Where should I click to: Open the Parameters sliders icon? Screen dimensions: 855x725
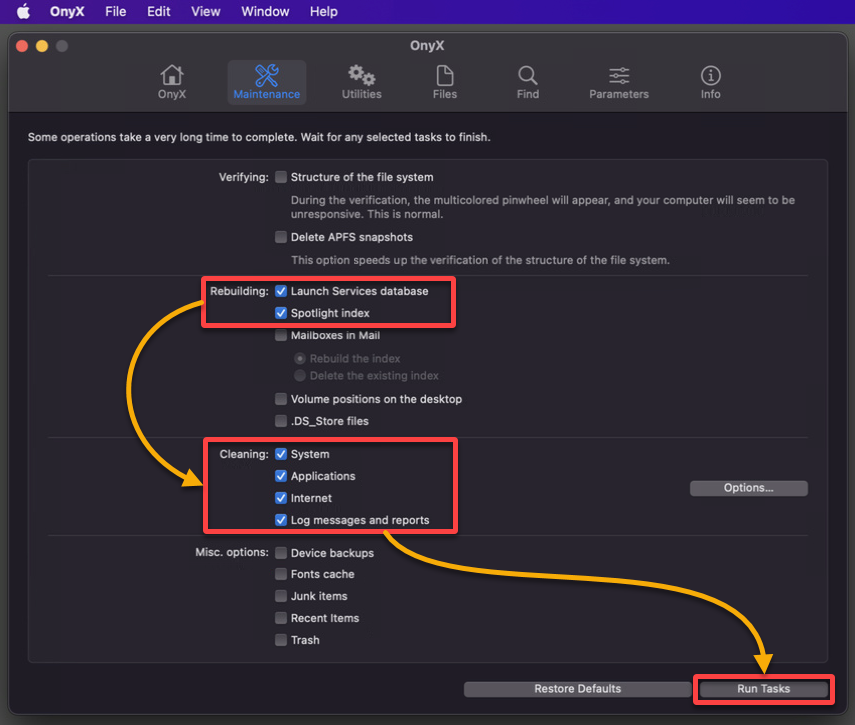[x=619, y=75]
